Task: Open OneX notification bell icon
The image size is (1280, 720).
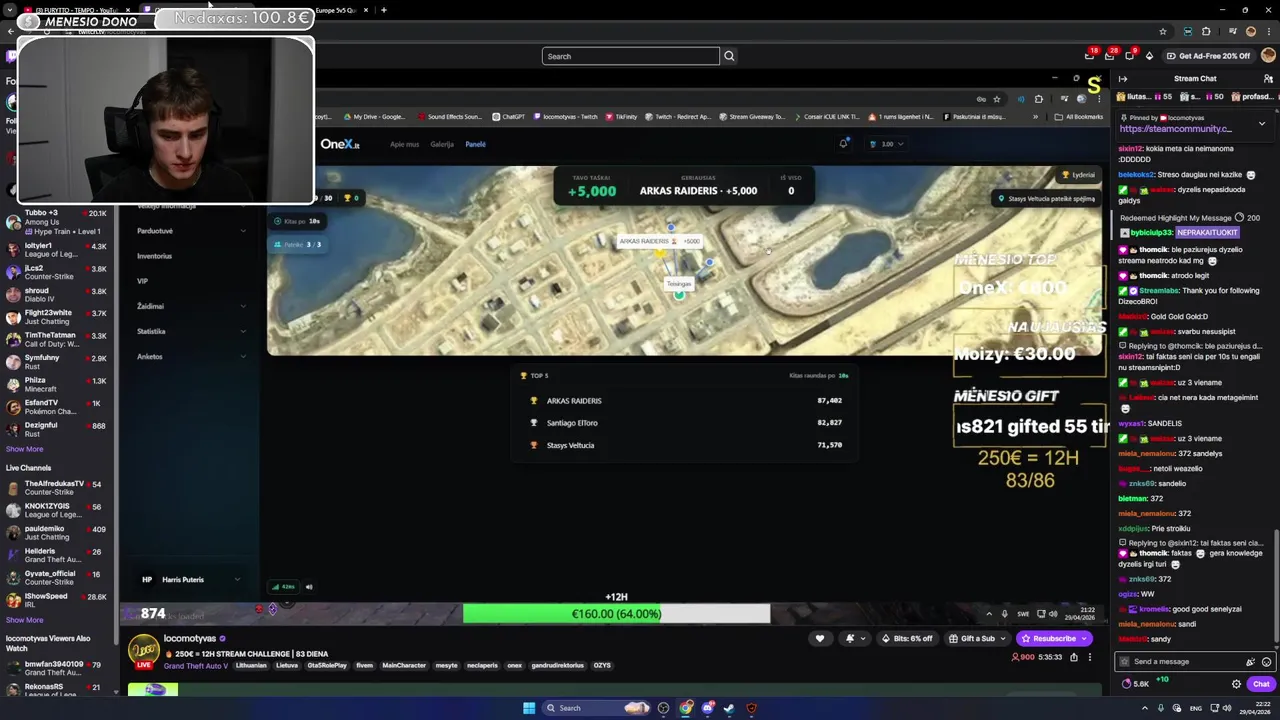Action: (844, 144)
